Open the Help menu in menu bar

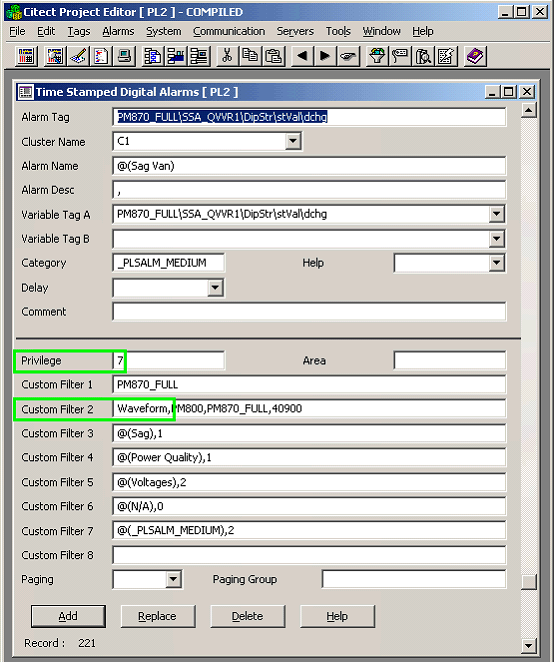(423, 31)
